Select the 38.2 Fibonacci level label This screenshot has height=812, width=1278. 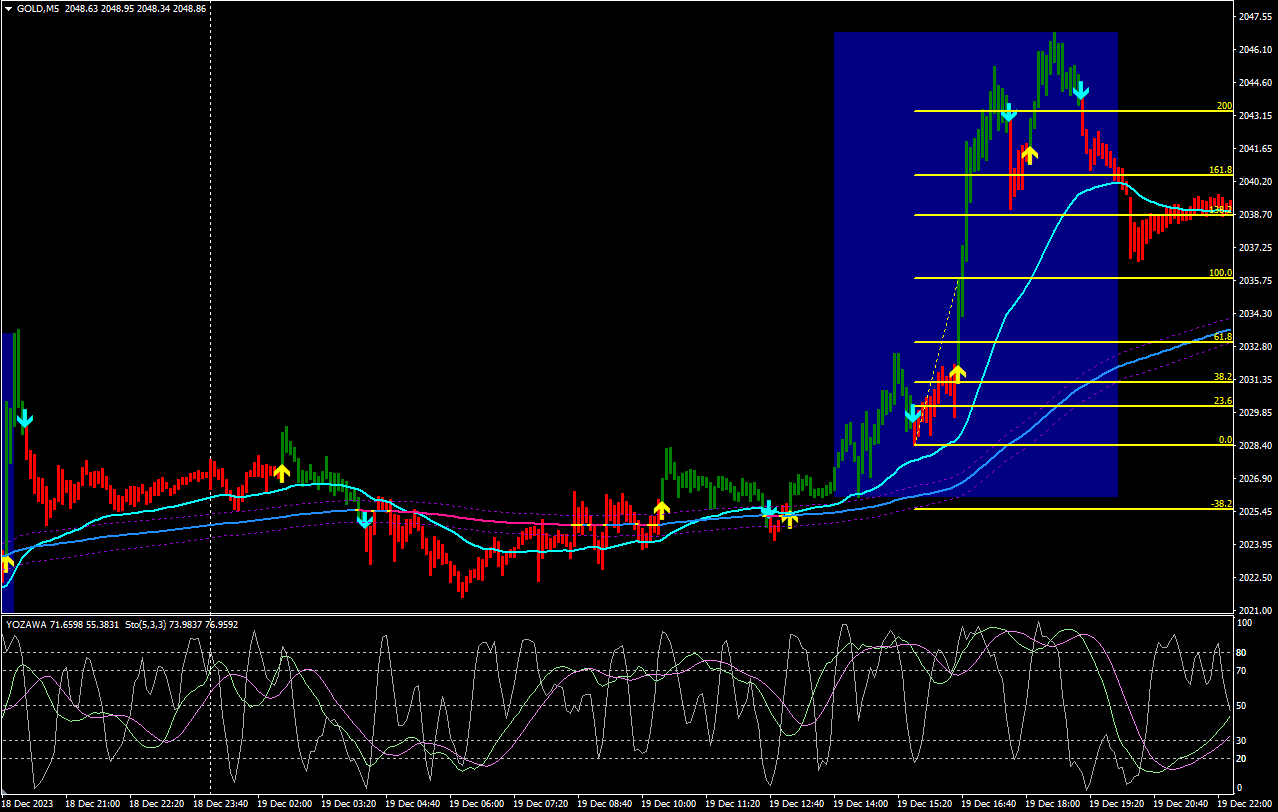[1223, 377]
